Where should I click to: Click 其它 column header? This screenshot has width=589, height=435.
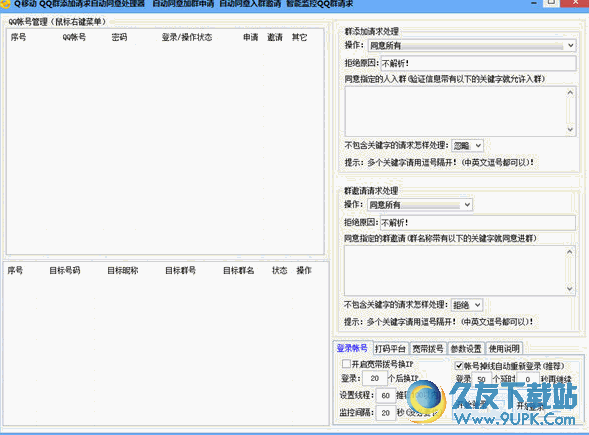(x=299, y=37)
